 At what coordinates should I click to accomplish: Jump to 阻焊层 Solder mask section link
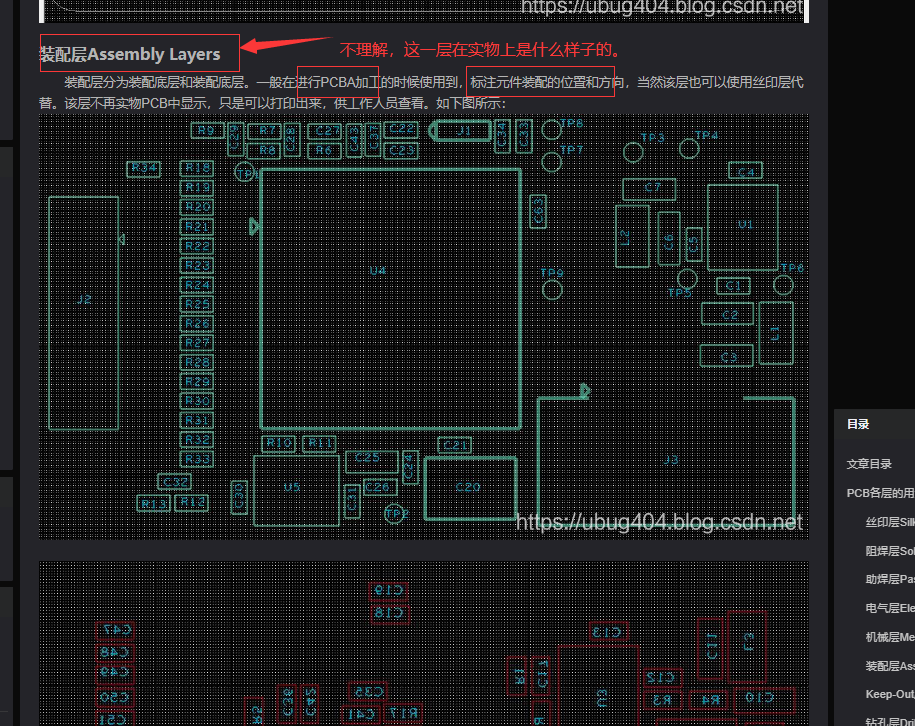click(x=890, y=551)
